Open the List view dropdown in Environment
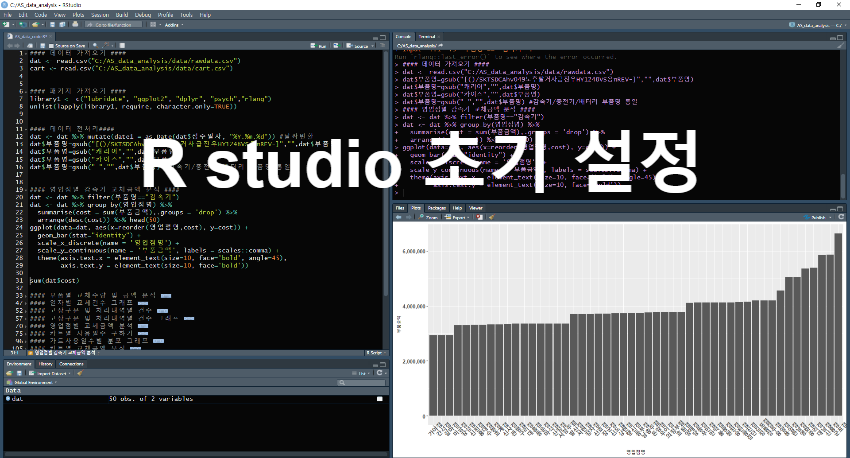Screen dimensions: 850x458 (362, 373)
